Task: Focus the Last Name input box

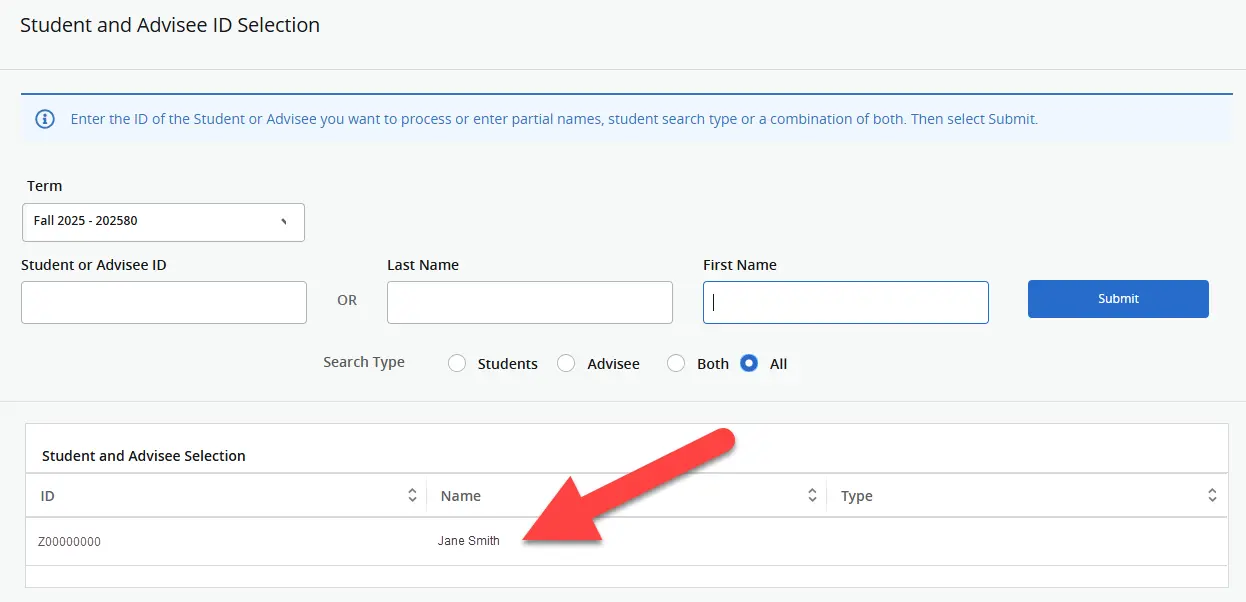Action: (x=529, y=302)
